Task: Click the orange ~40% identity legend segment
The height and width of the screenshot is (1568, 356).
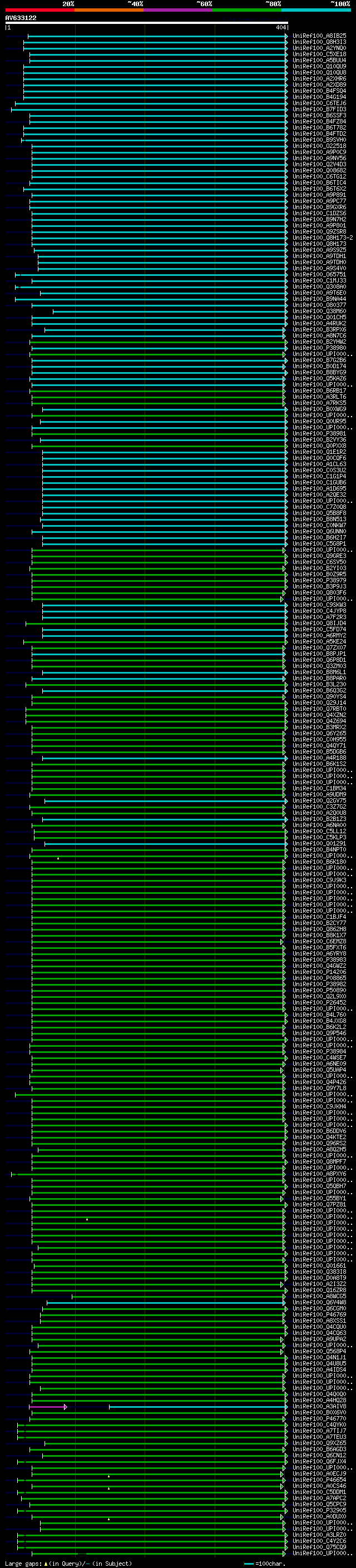Action: click(109, 11)
